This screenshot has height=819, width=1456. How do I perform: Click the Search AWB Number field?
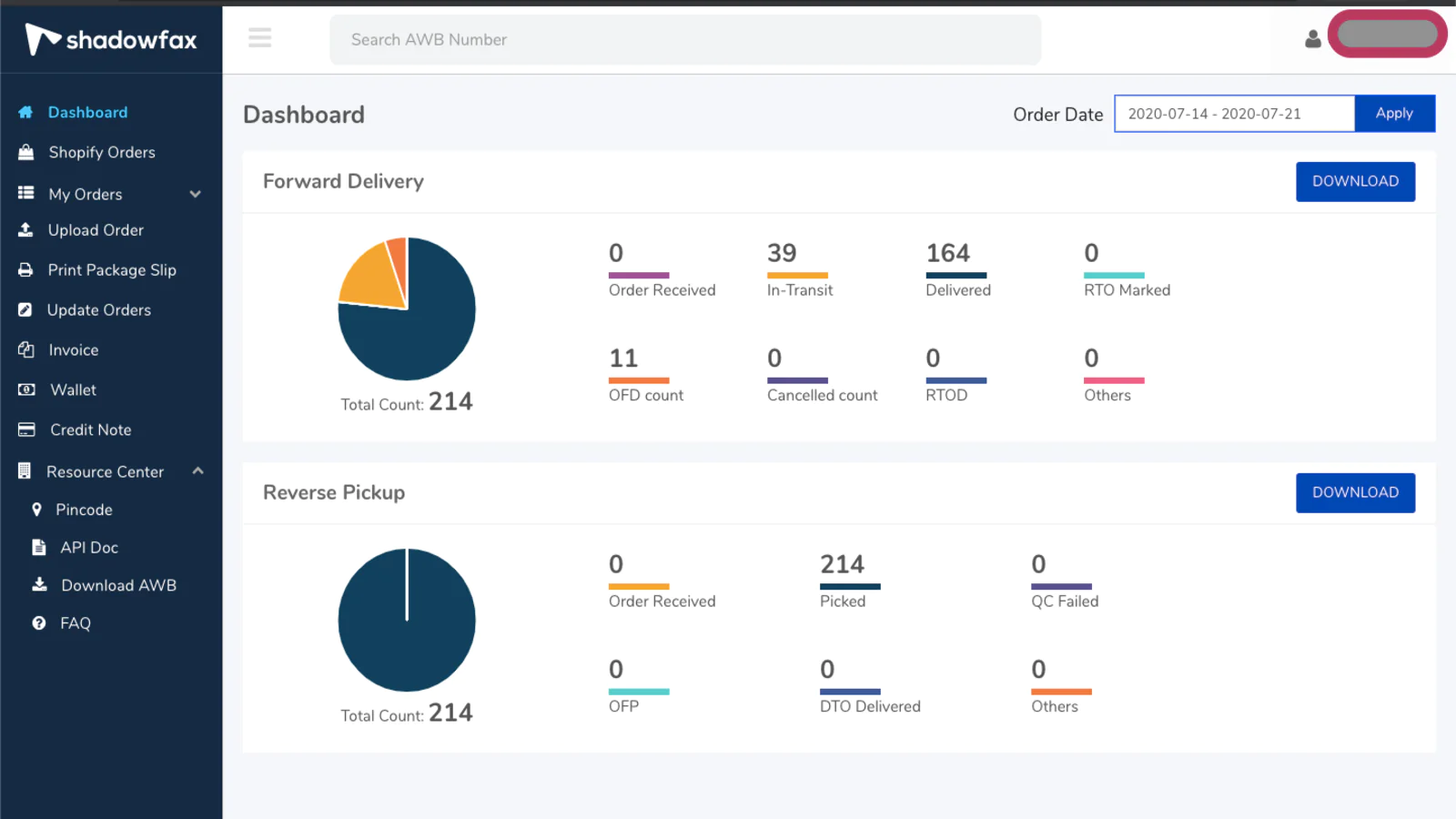click(x=684, y=39)
